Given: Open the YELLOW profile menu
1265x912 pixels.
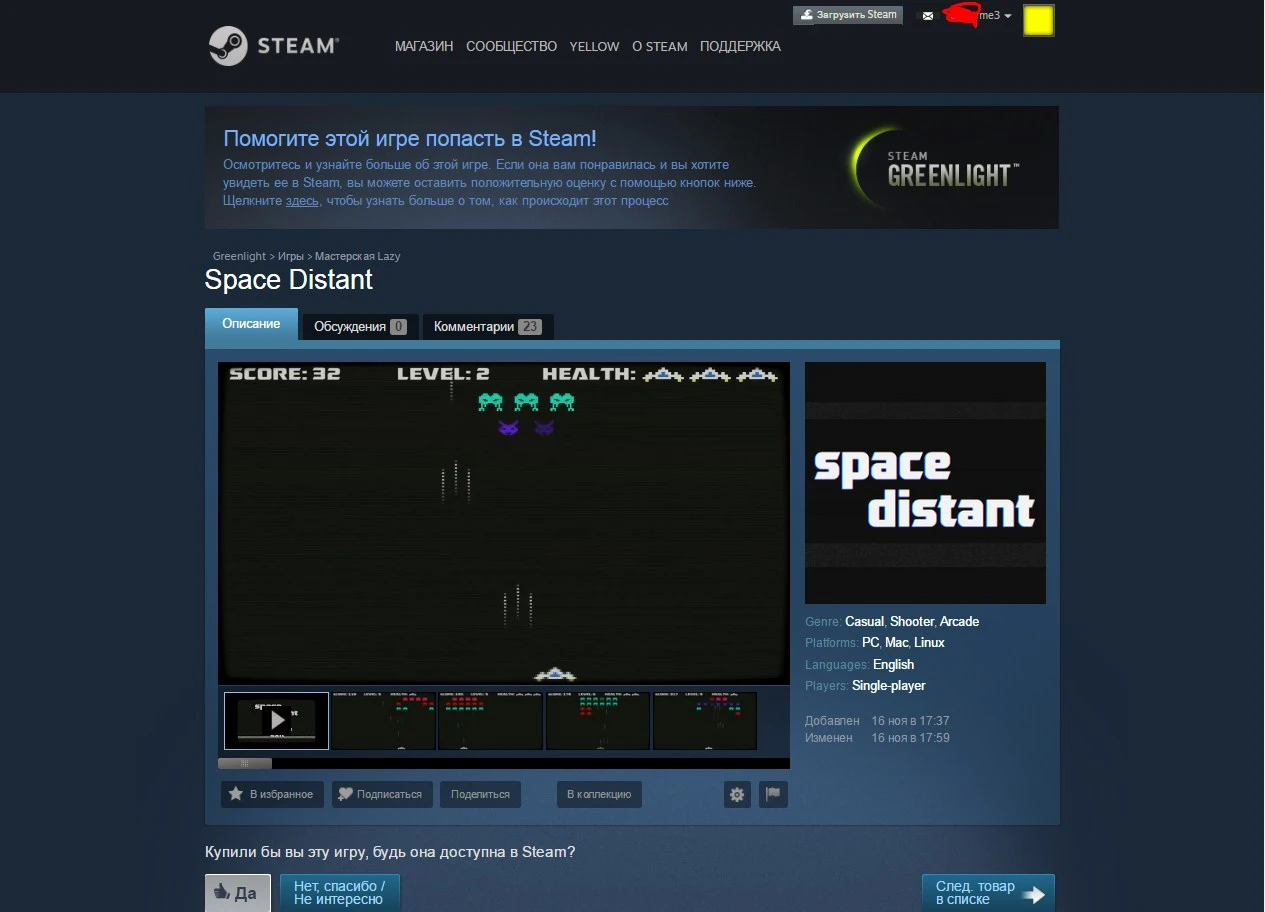Looking at the screenshot, I should (x=594, y=46).
